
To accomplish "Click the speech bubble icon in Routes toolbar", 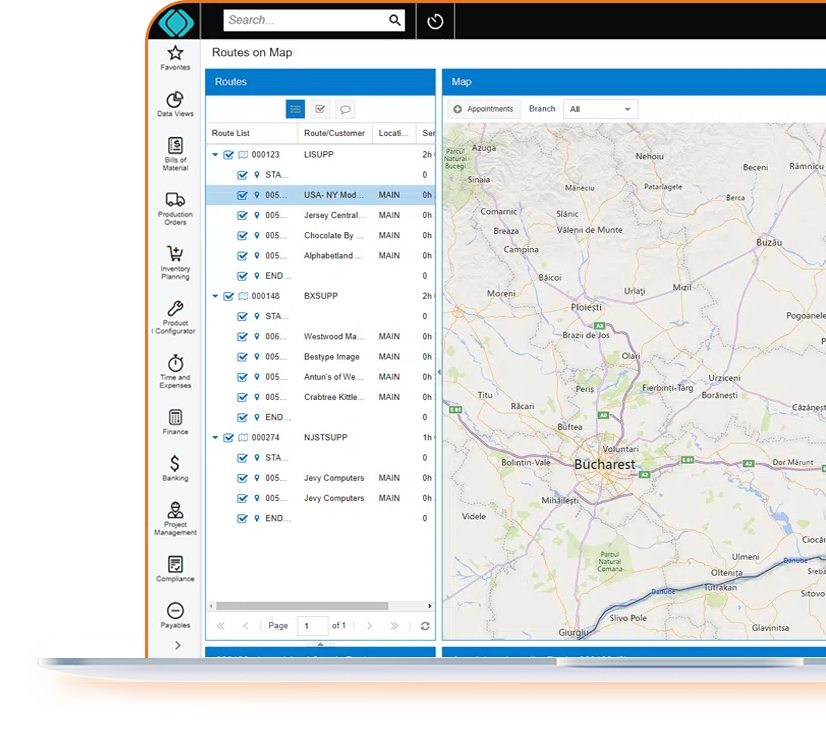I will [345, 109].
